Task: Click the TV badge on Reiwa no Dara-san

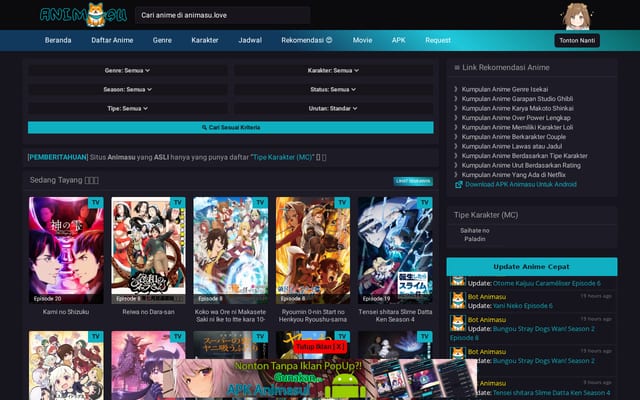Action: point(178,202)
